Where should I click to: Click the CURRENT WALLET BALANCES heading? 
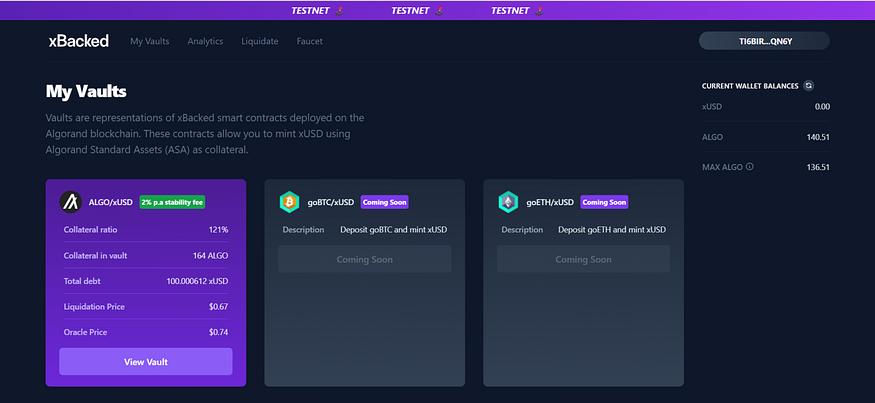(750, 86)
